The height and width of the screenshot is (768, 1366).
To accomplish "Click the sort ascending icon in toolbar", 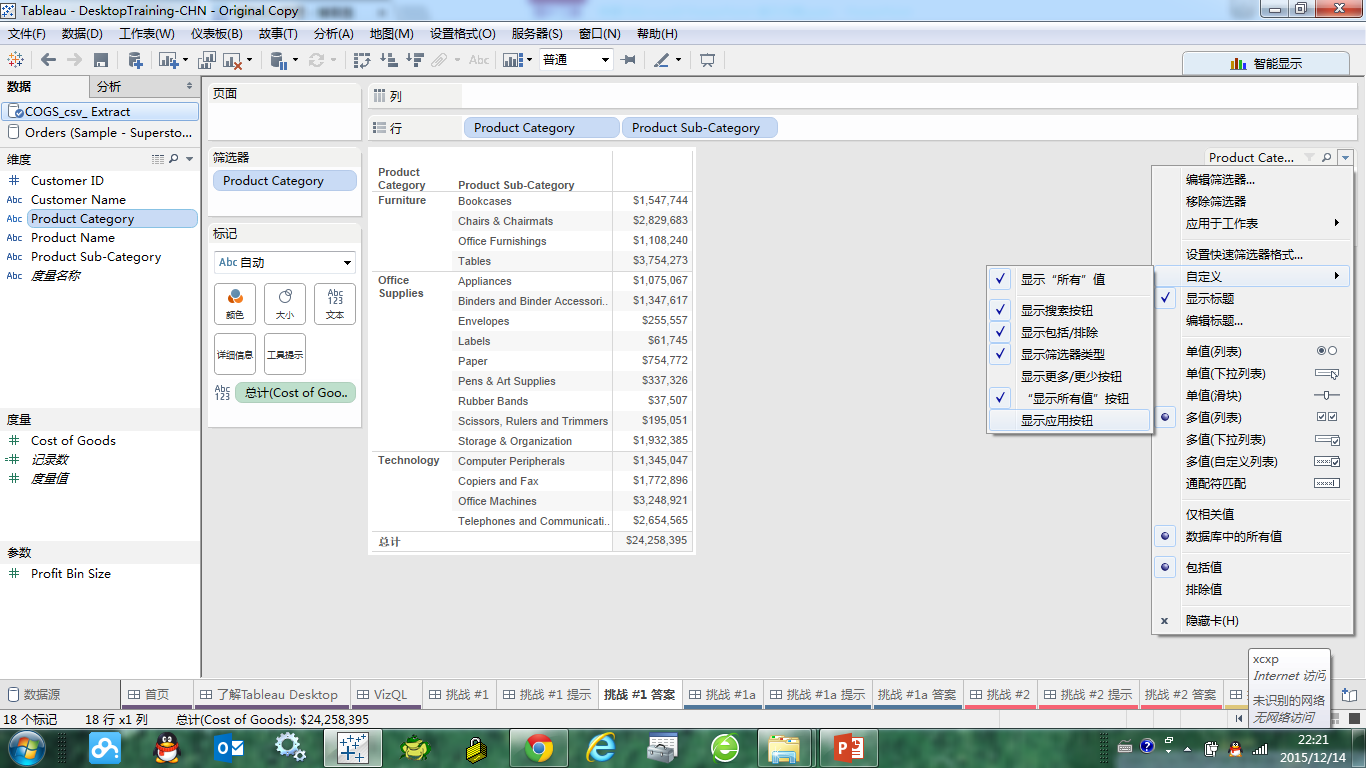I will (389, 60).
